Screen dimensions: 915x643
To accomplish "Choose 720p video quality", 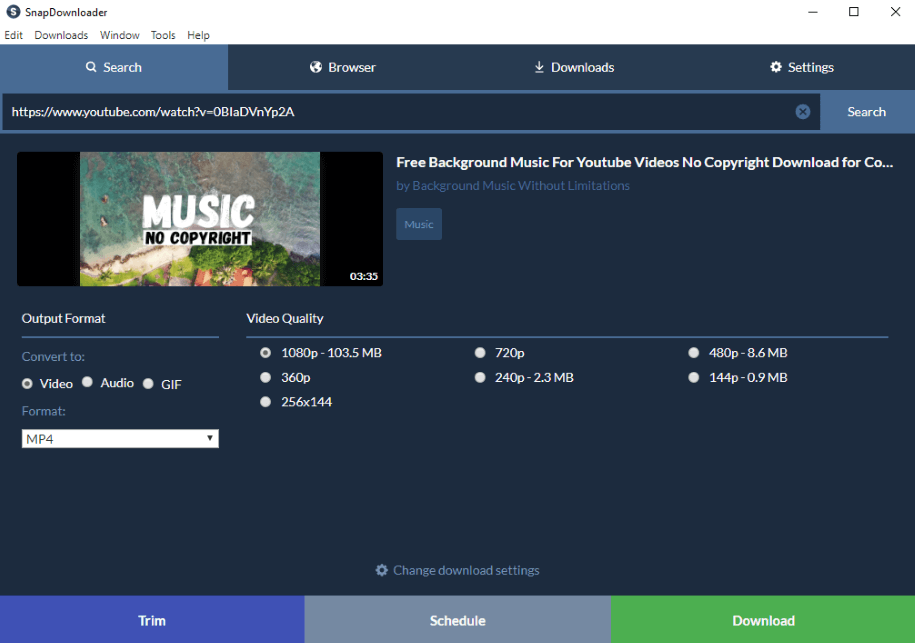I will tap(480, 352).
